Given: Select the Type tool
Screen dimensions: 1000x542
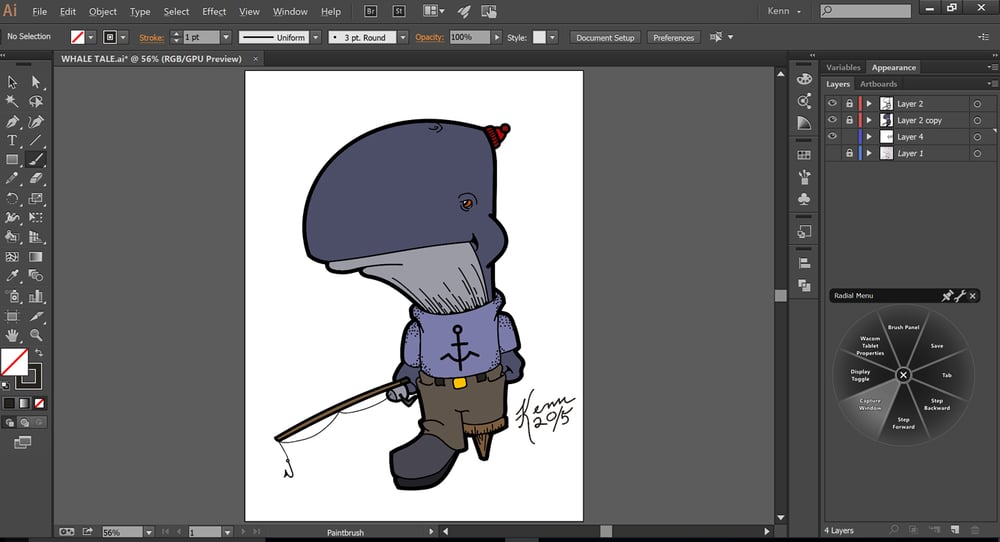Looking at the screenshot, I should point(12,140).
